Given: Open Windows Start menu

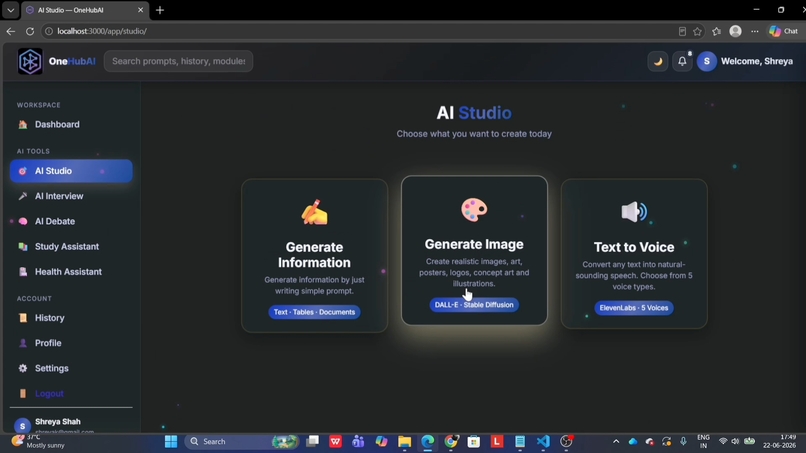Looking at the screenshot, I should [x=171, y=441].
